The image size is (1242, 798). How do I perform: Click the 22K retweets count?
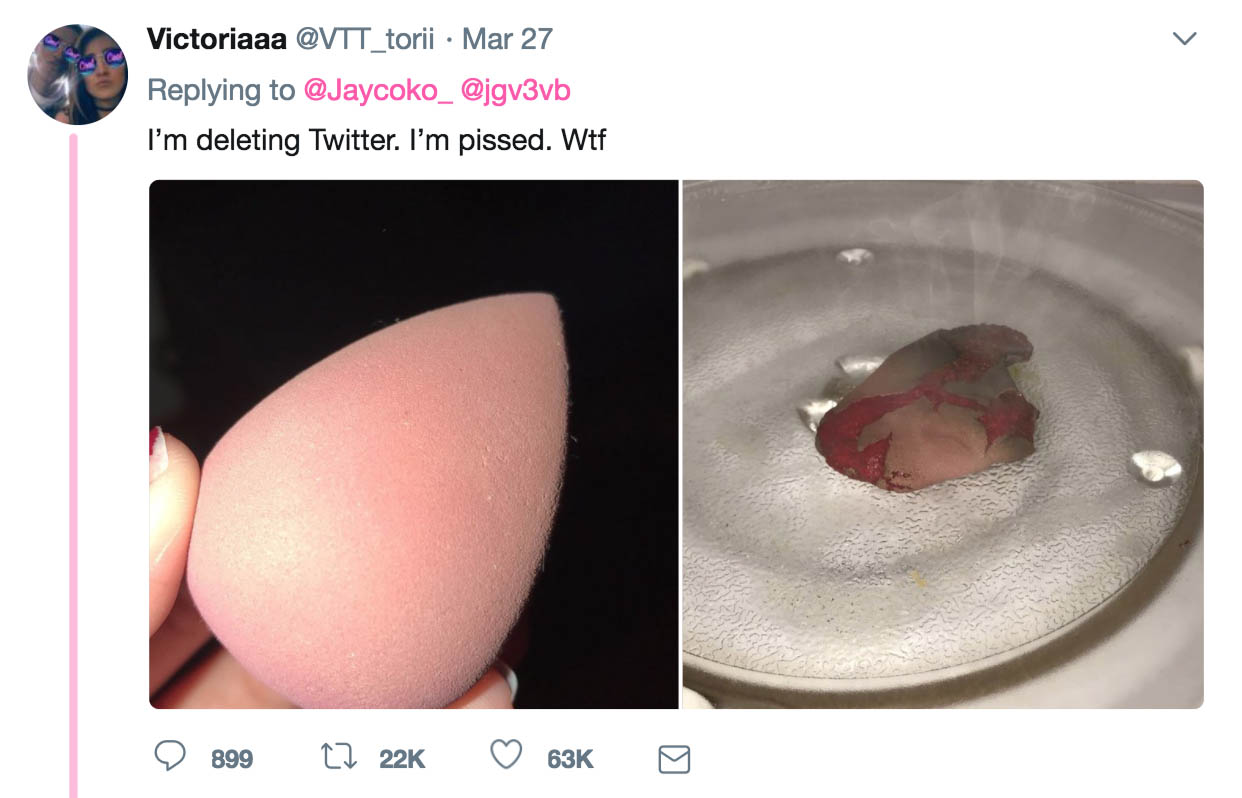(x=402, y=759)
